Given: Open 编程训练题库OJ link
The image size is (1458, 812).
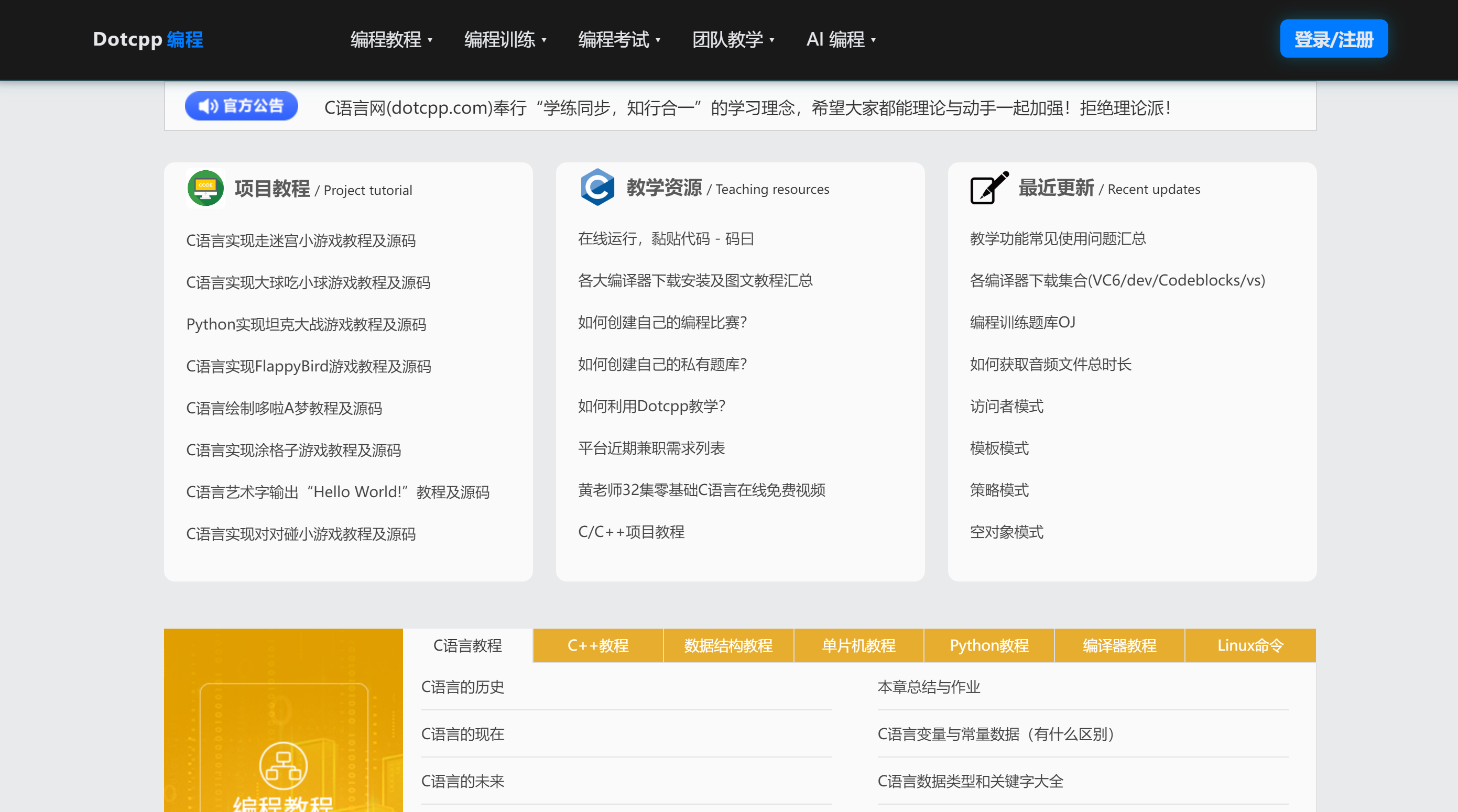Looking at the screenshot, I should click(x=1022, y=323).
